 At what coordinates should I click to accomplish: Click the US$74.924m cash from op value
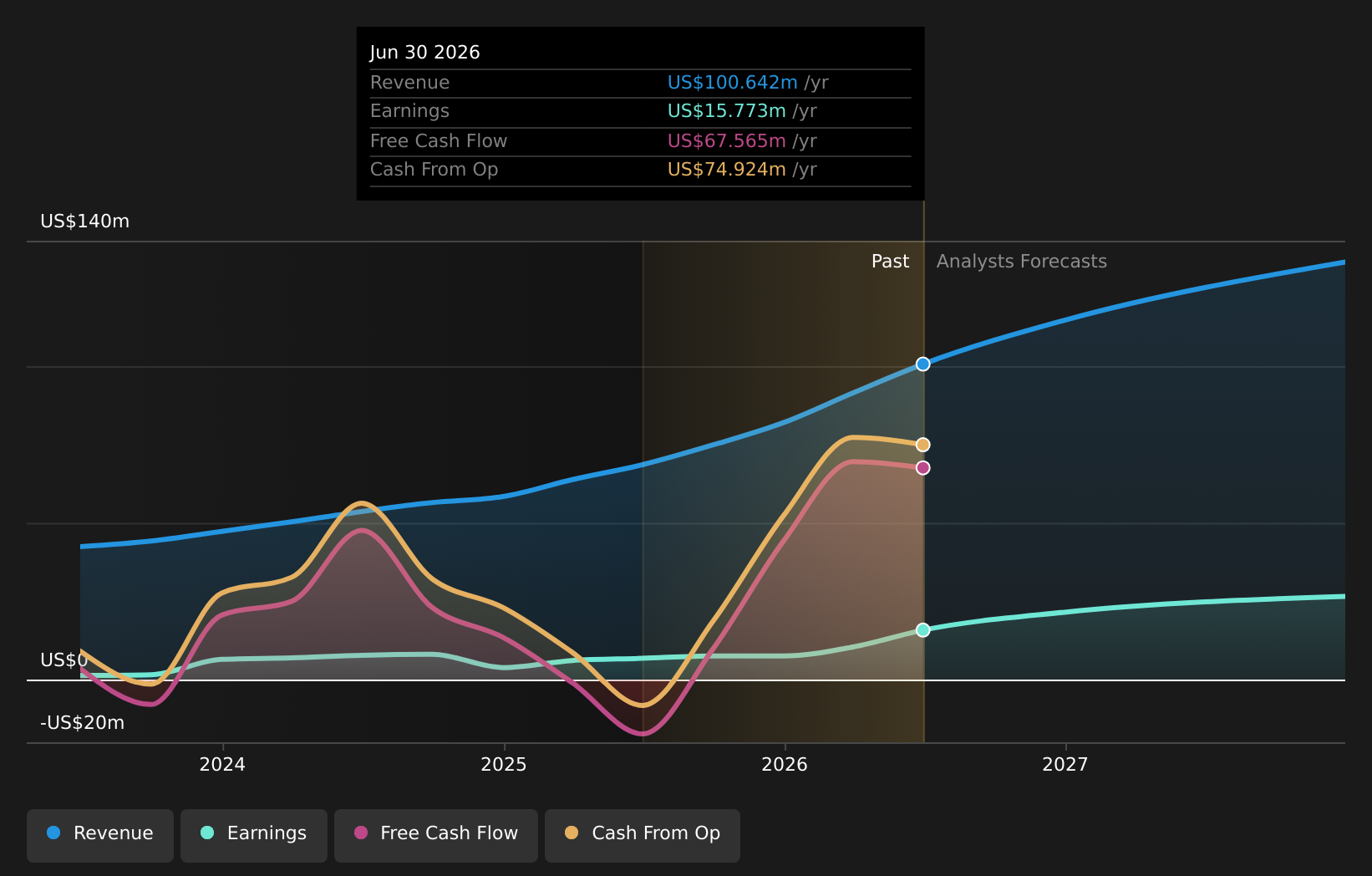point(726,170)
